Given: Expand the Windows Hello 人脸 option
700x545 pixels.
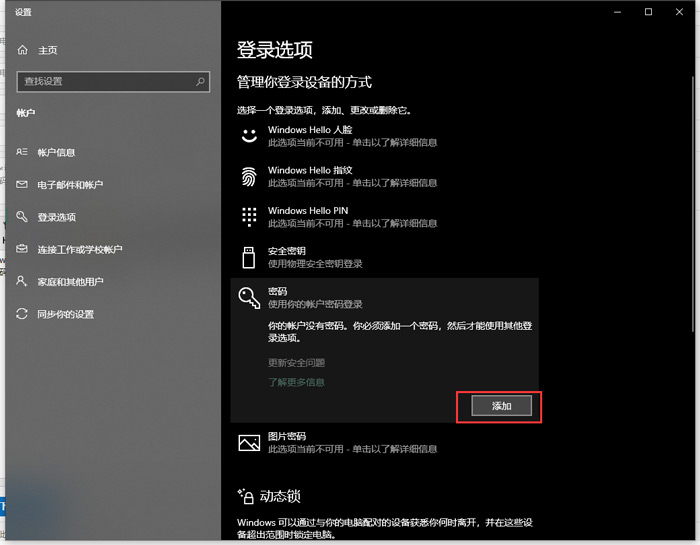Looking at the screenshot, I should tap(384, 136).
